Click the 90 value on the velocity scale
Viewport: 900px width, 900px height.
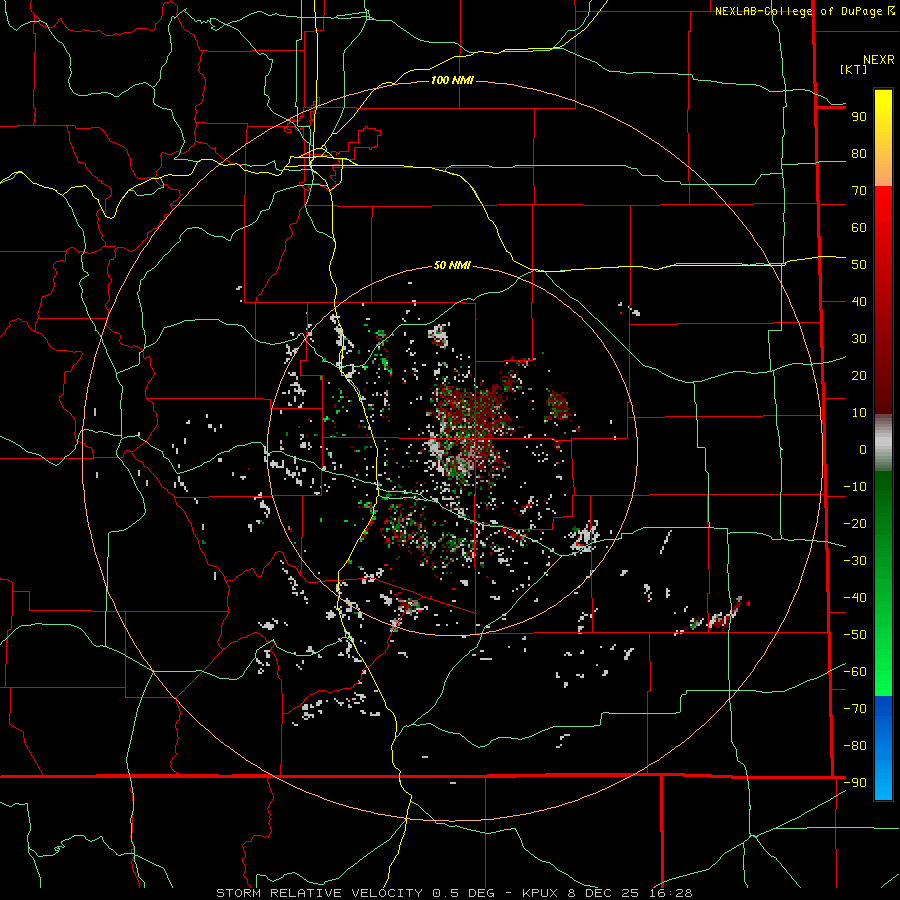[859, 117]
